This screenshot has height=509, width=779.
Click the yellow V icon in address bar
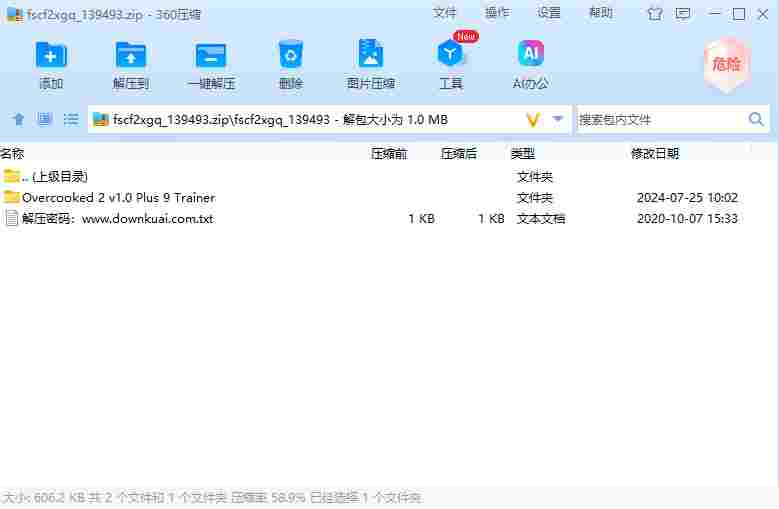533,120
